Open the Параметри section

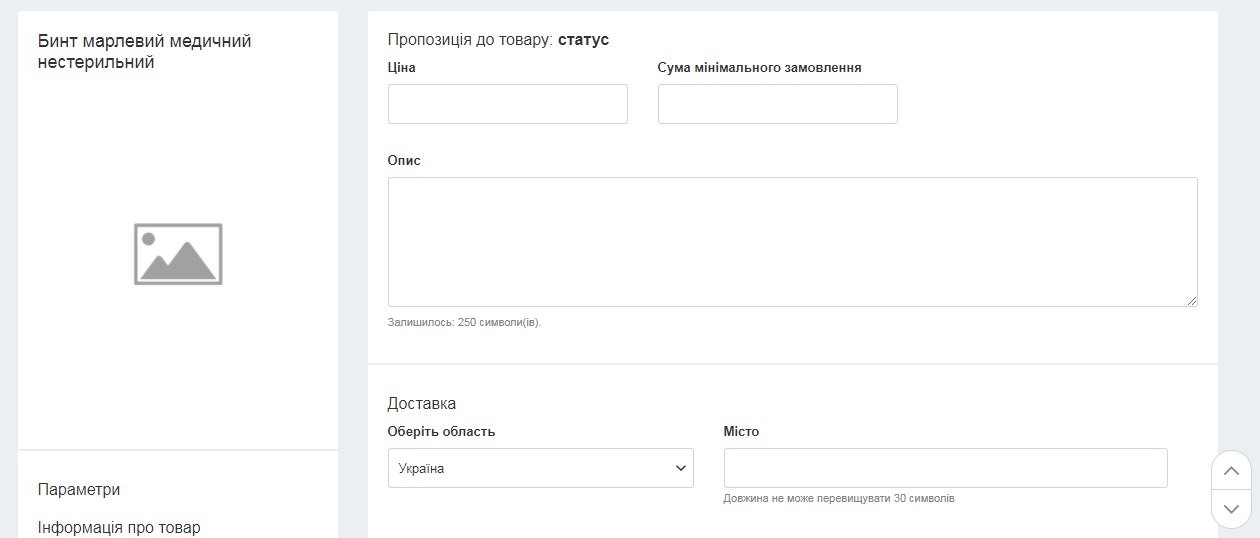[79, 490]
